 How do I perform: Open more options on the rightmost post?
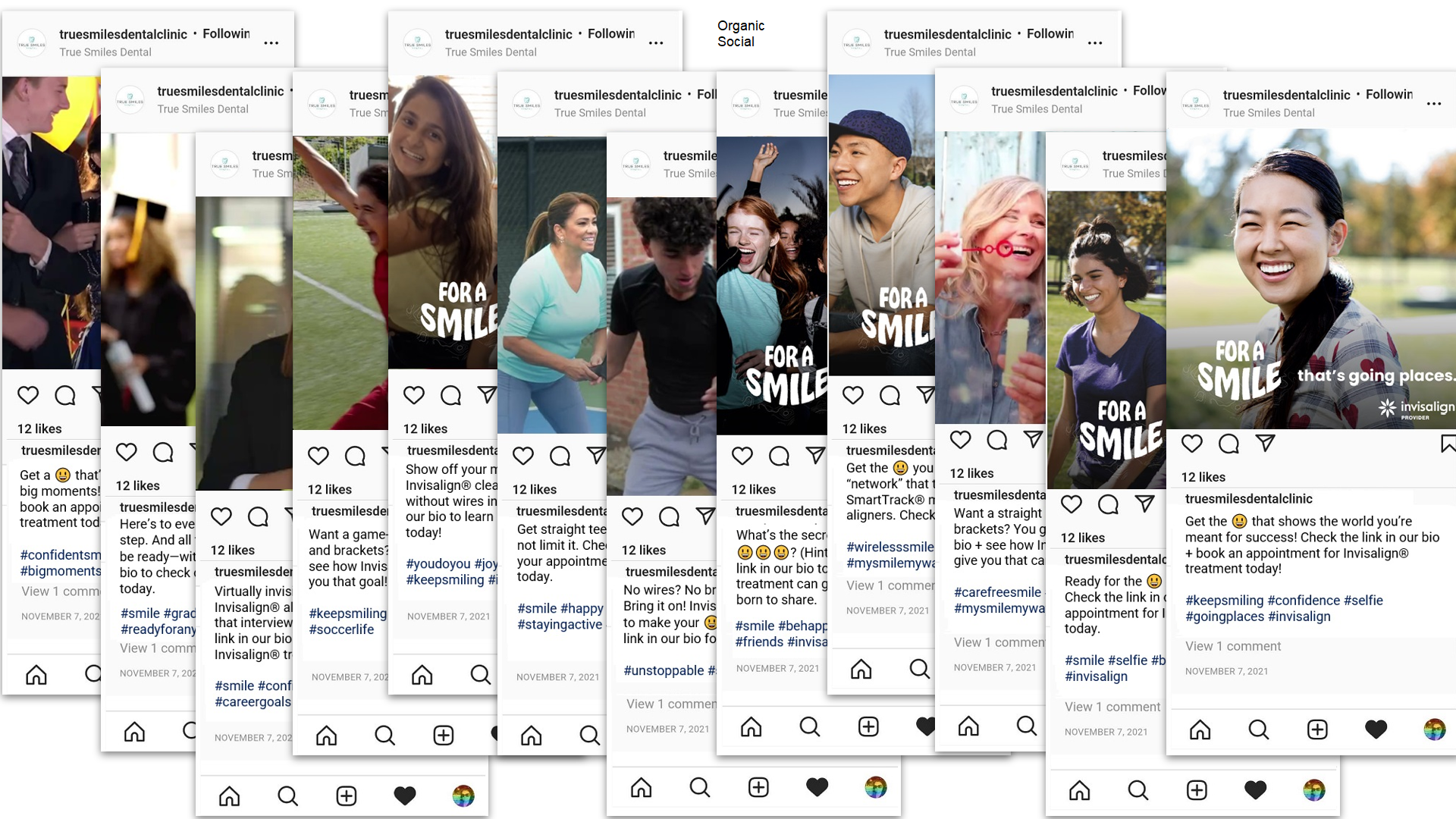point(1433,104)
